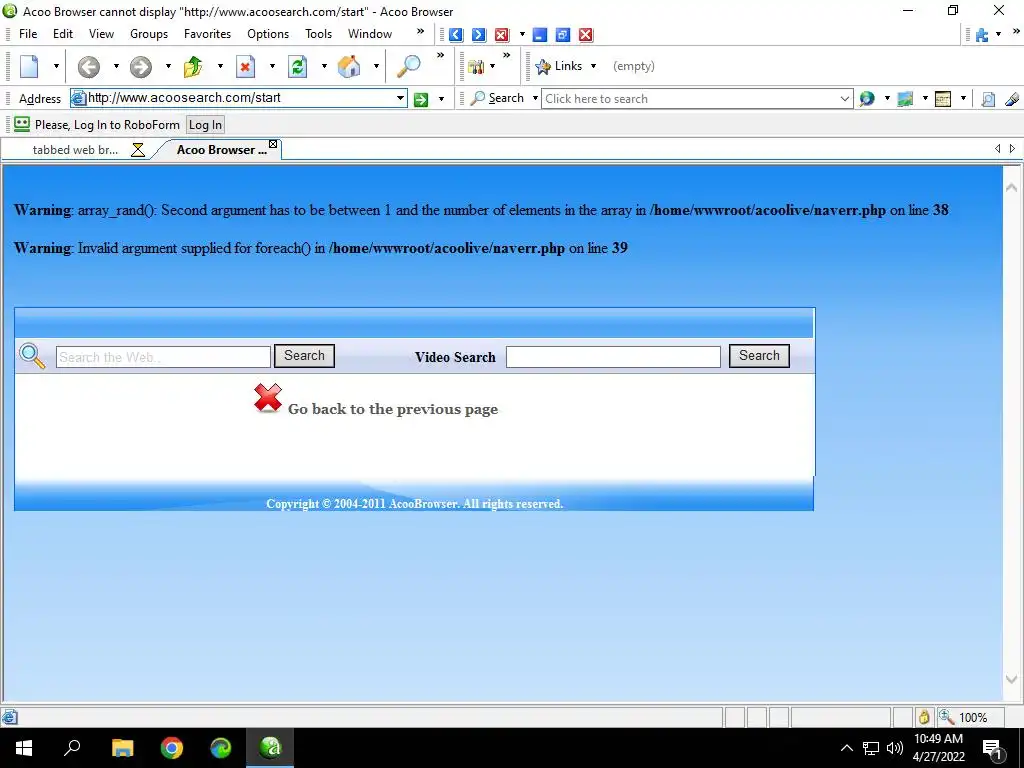Click the blue restore tab window icon
The image size is (1024, 768).
563,35
